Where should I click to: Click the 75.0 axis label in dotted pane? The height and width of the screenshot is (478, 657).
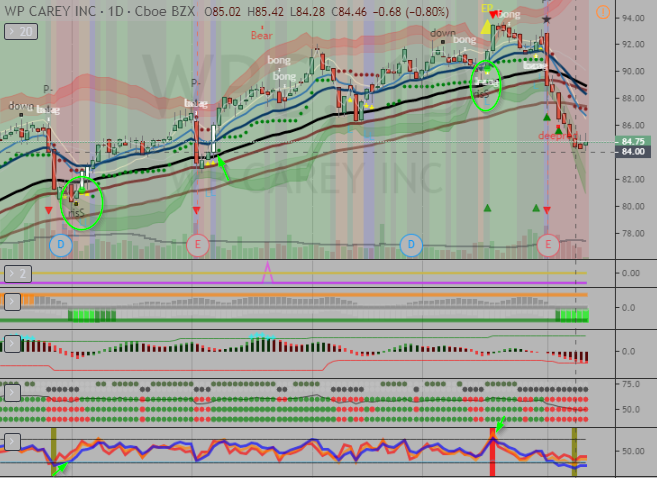[631, 384]
